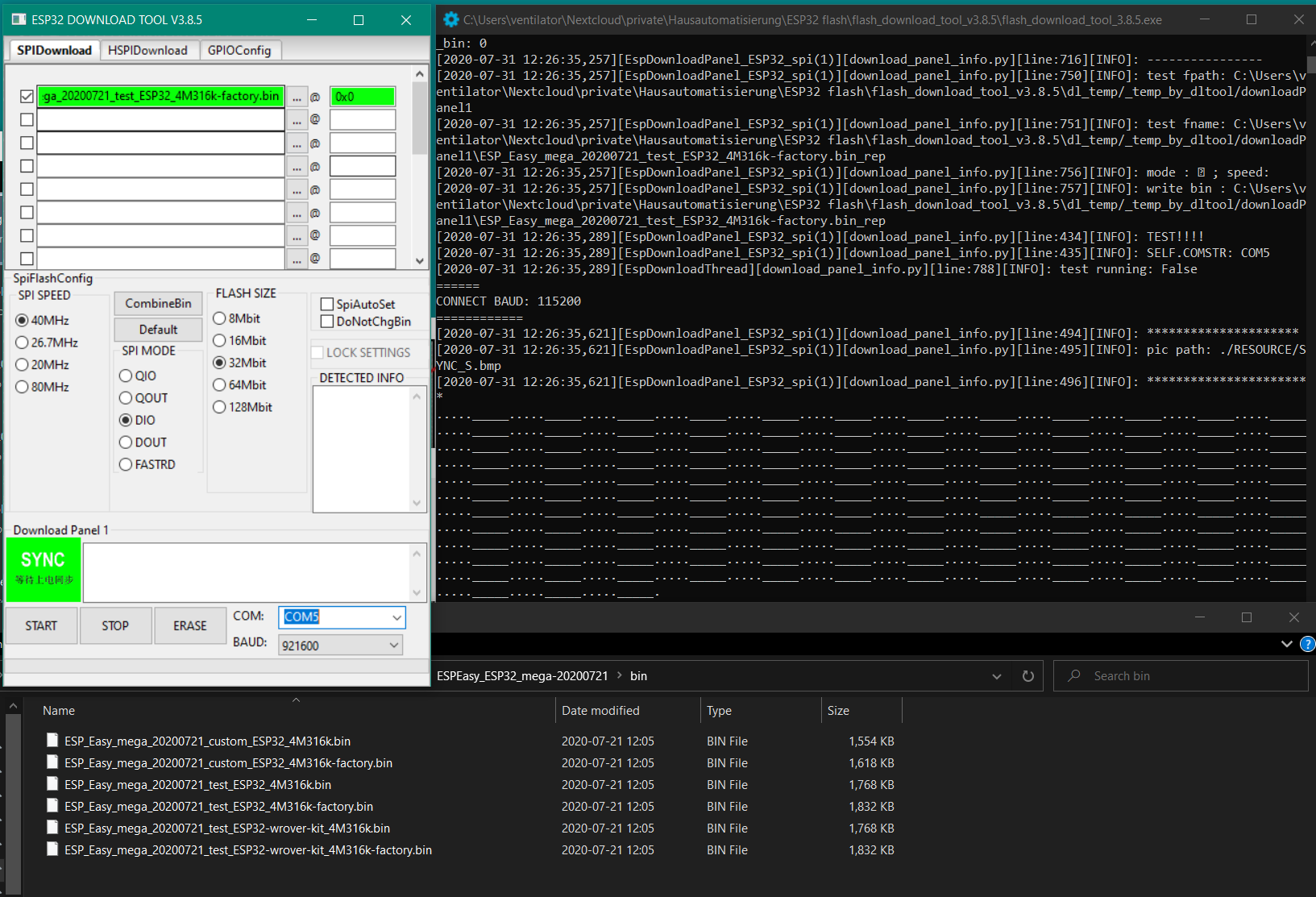Click file icon of test_ESP32_4M316k.bin
The width and height of the screenshot is (1316, 897).
tap(52, 784)
